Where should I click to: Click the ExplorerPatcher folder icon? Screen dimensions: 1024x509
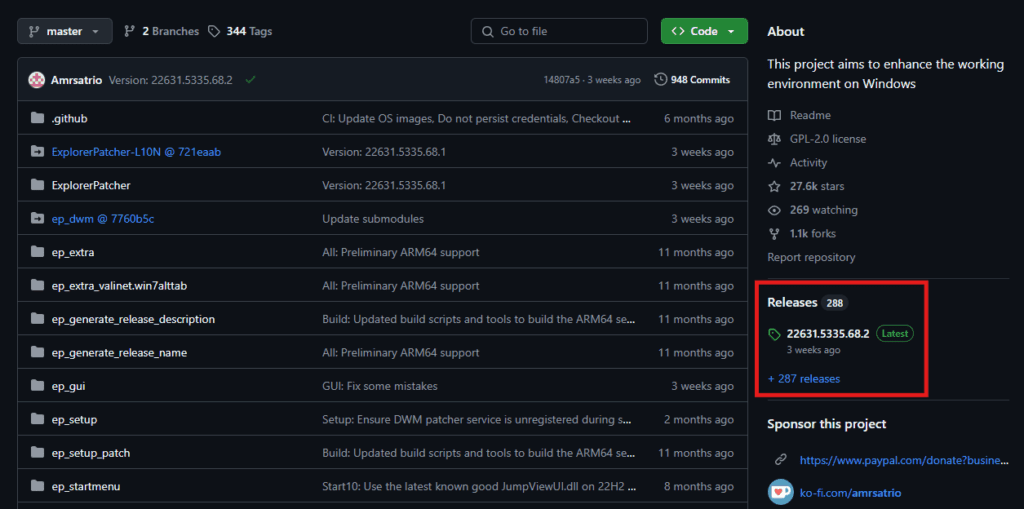tap(37, 185)
